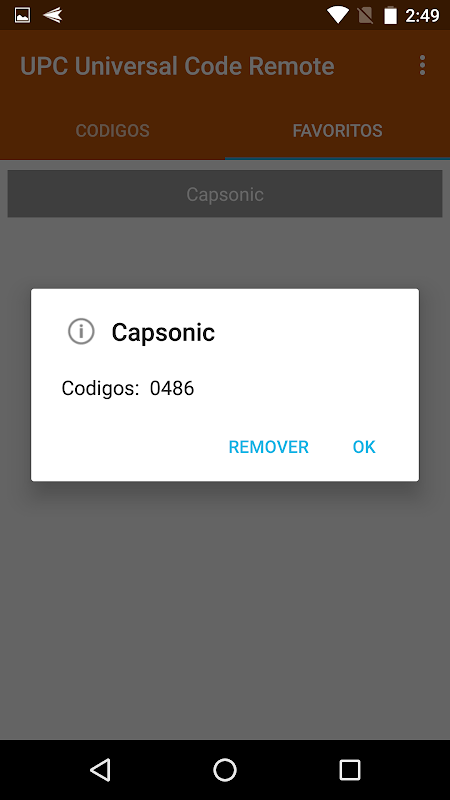The image size is (450, 800).
Task: Select the Capsonic entry in favorites list
Action: [x=225, y=194]
